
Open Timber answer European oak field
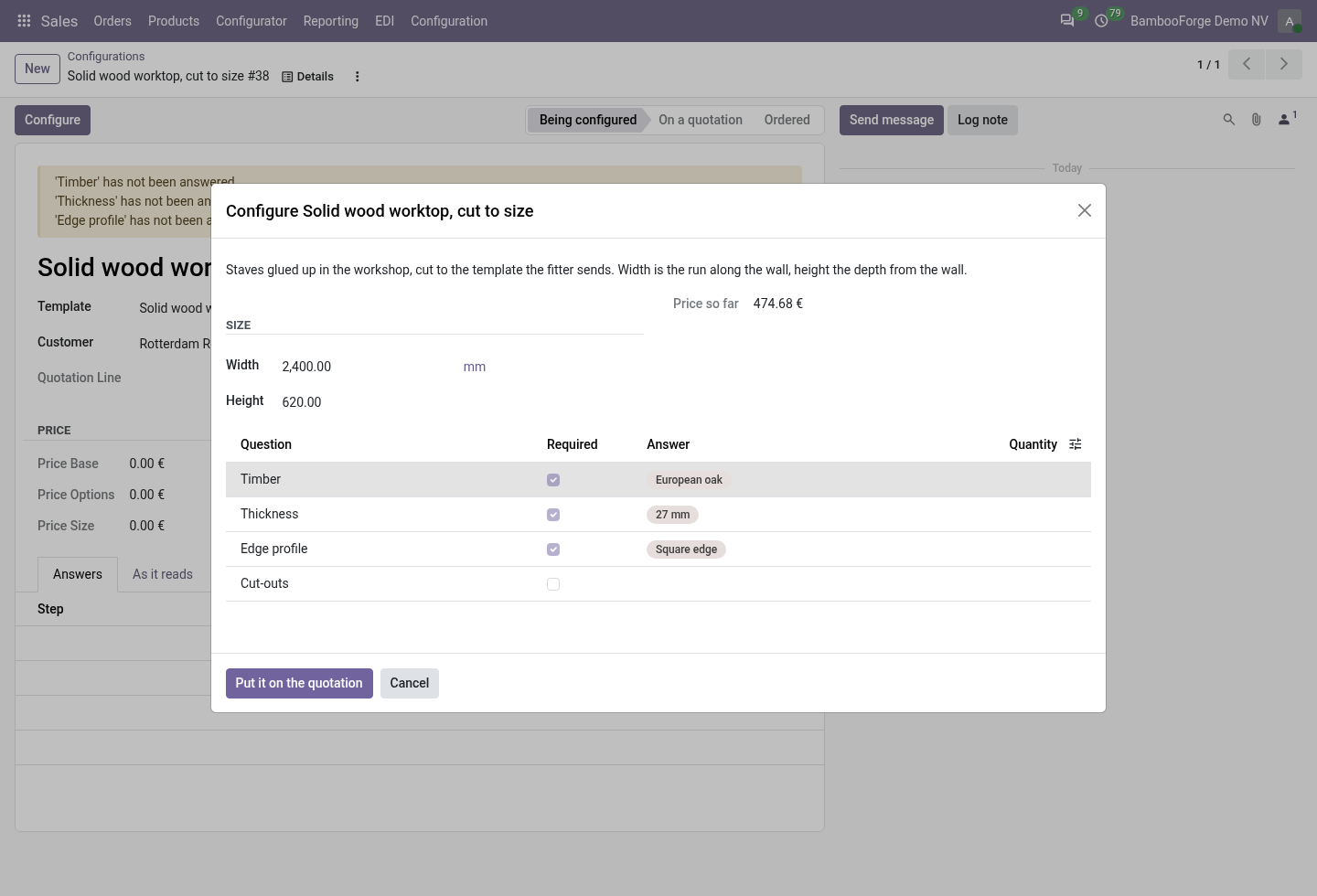coord(689,480)
